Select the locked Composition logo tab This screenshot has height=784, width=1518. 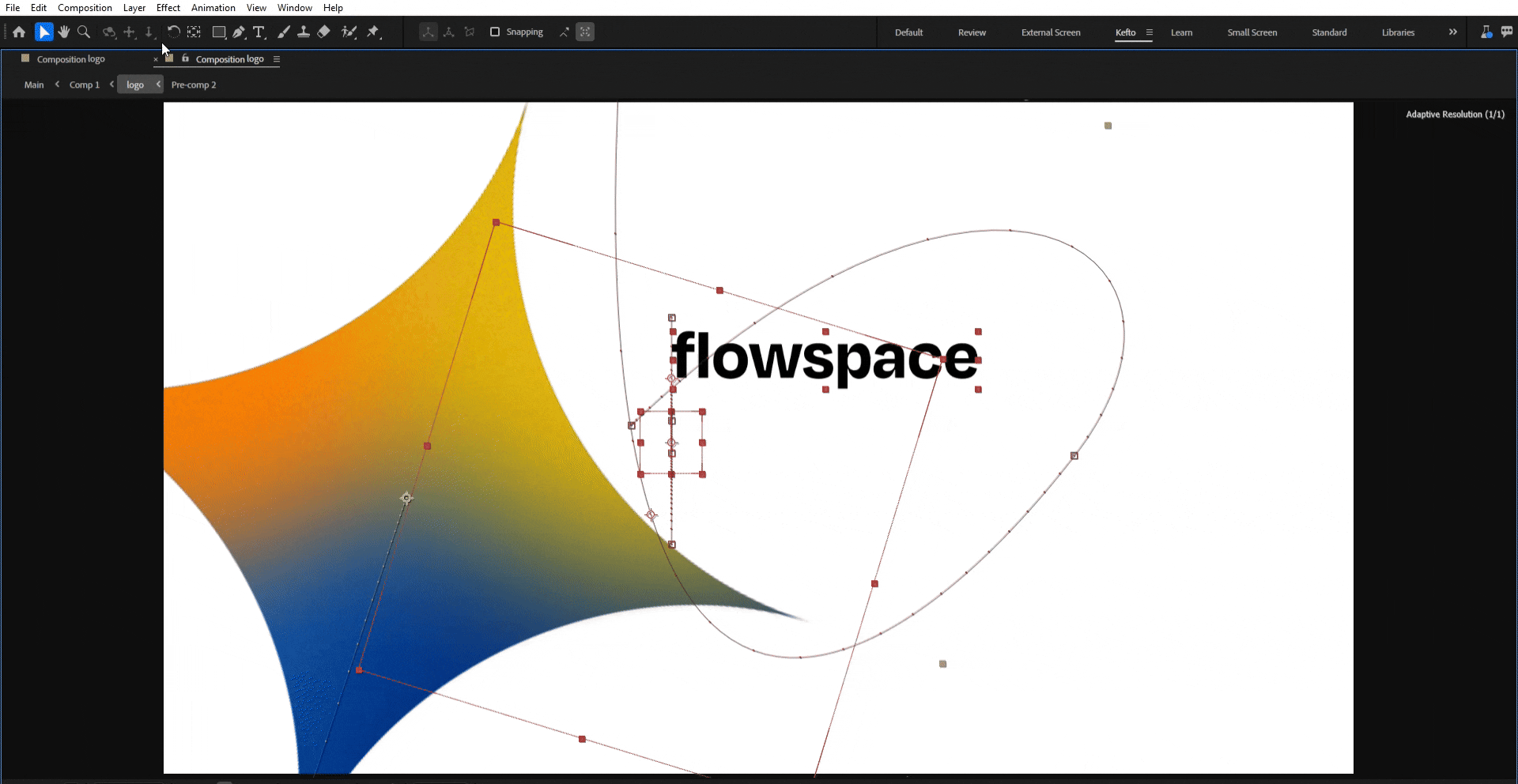click(229, 59)
